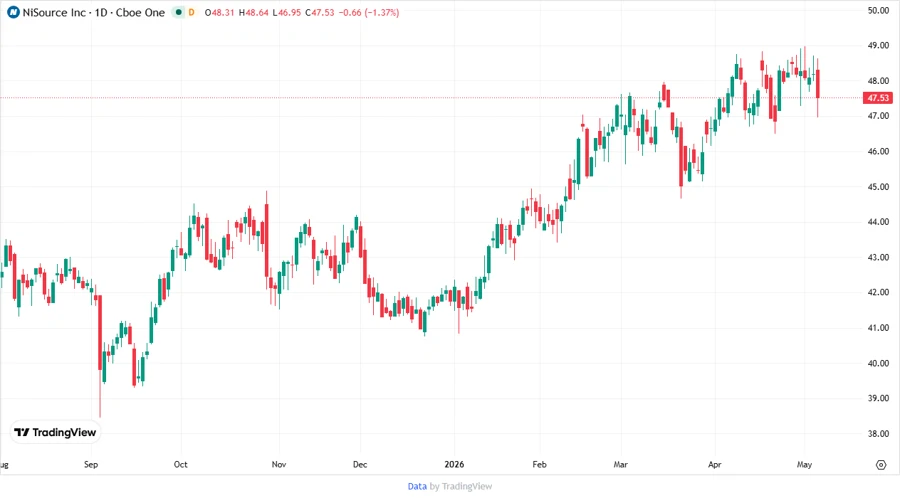Viewport: 900px width, 498px height.
Task: Click the Oct label on the time axis
Action: pos(180,465)
